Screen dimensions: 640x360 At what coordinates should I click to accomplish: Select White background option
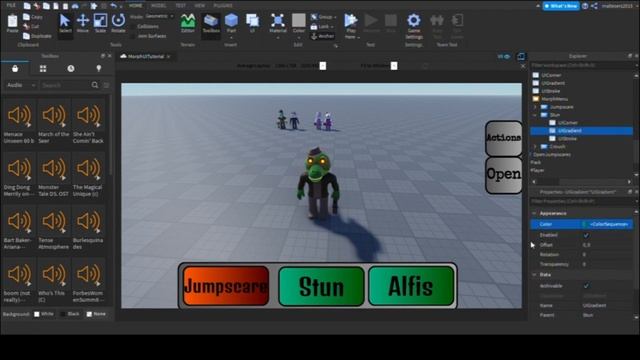coord(37,314)
